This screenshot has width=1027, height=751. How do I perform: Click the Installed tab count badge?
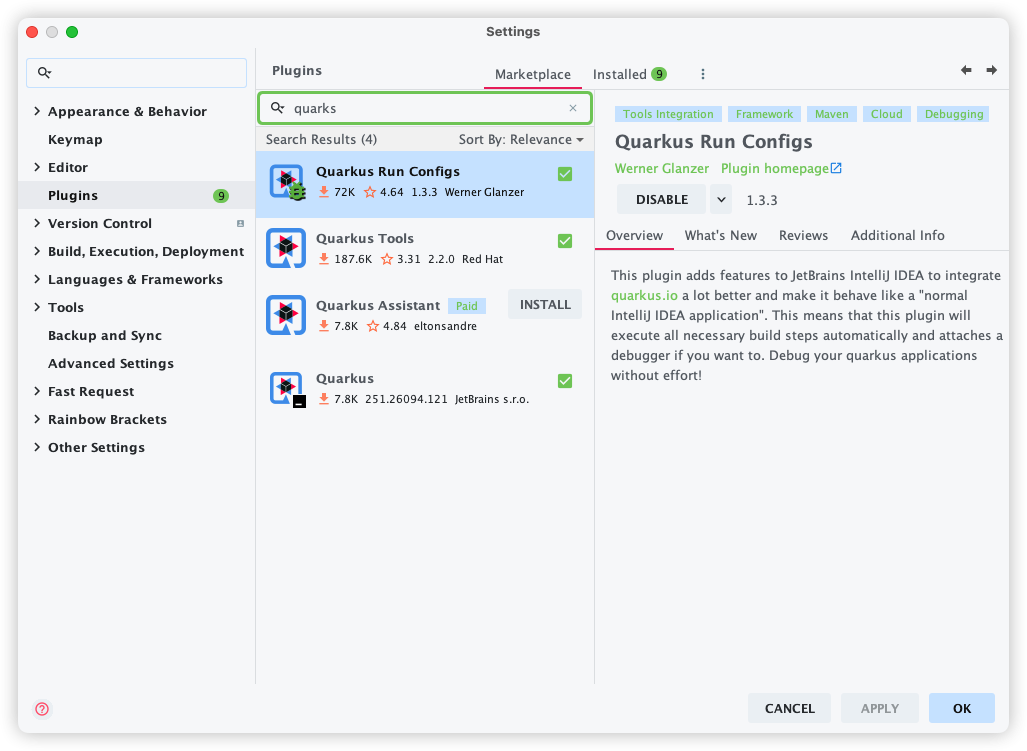(659, 74)
